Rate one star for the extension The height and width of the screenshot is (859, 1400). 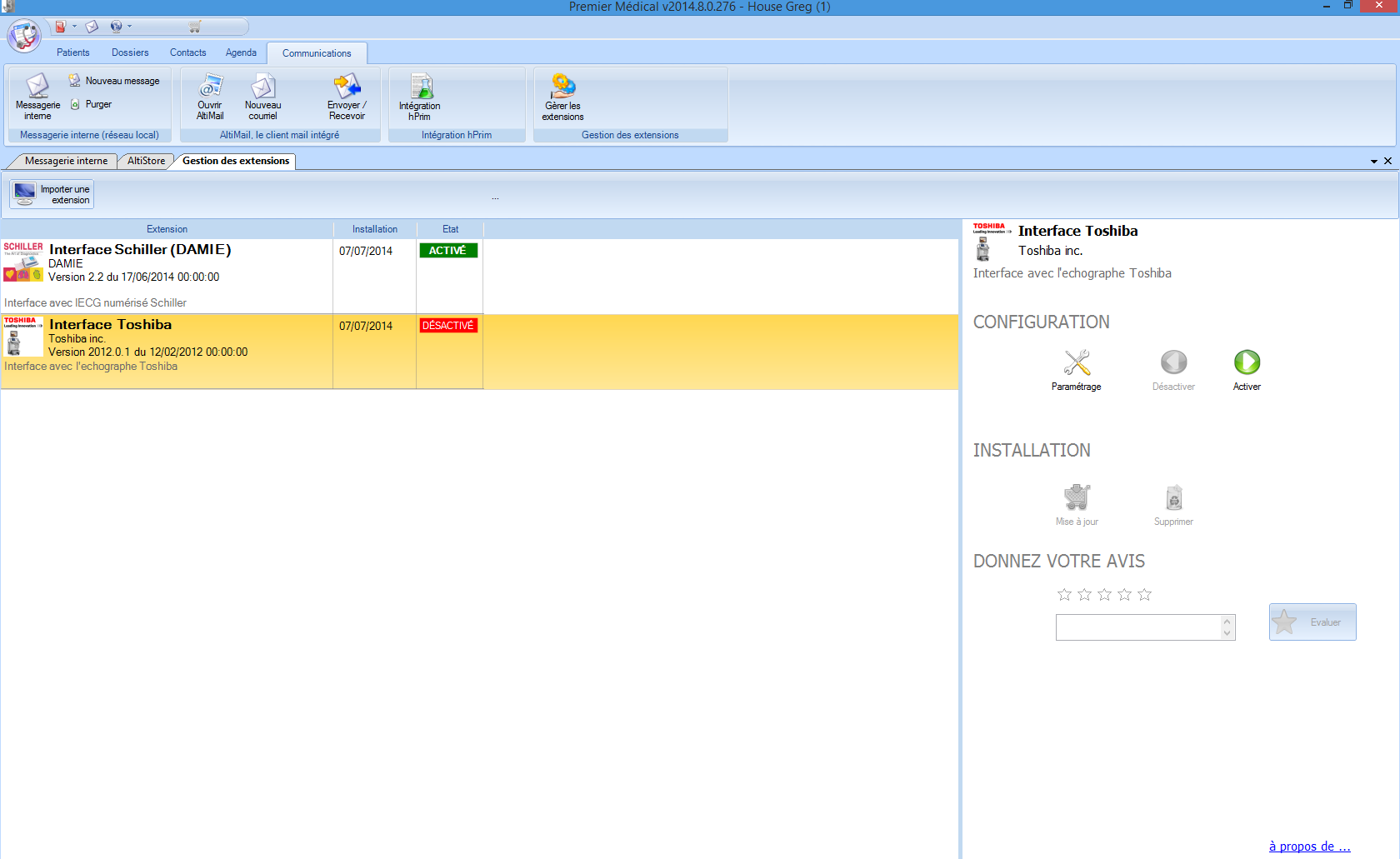1064,594
